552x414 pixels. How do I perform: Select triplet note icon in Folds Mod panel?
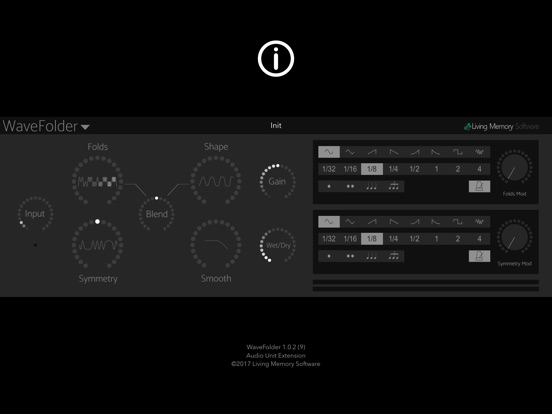tap(372, 186)
